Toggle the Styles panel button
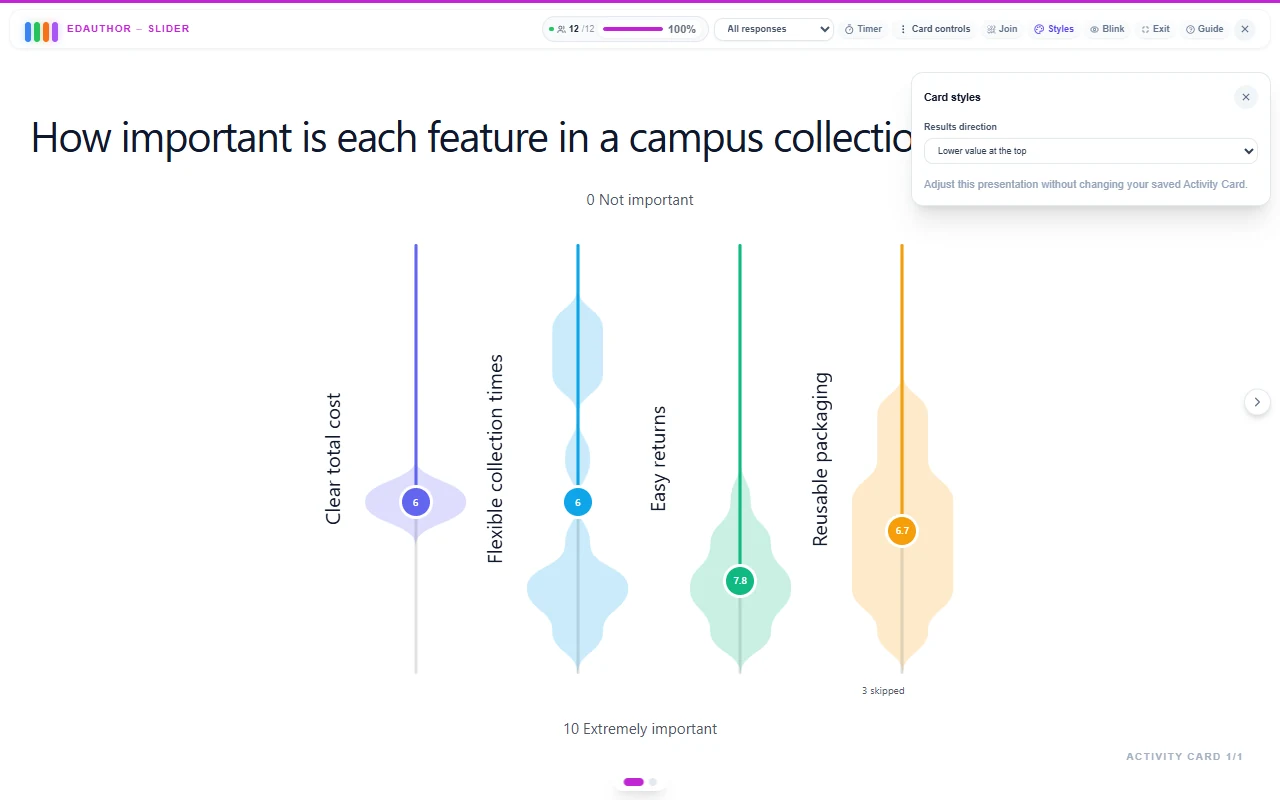 pyautogui.click(x=1054, y=29)
